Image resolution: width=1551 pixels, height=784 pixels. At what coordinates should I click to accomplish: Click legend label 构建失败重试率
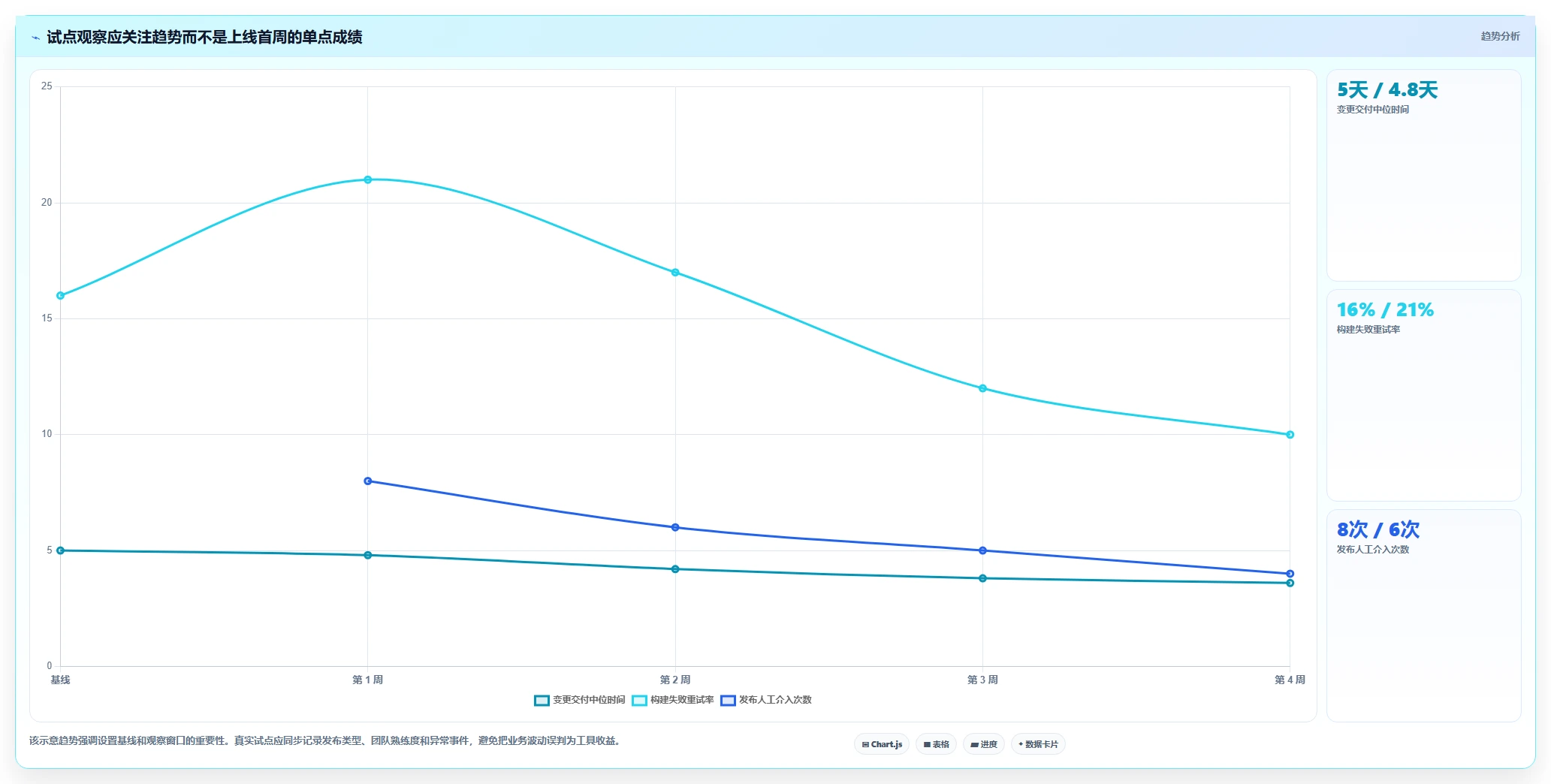(682, 700)
